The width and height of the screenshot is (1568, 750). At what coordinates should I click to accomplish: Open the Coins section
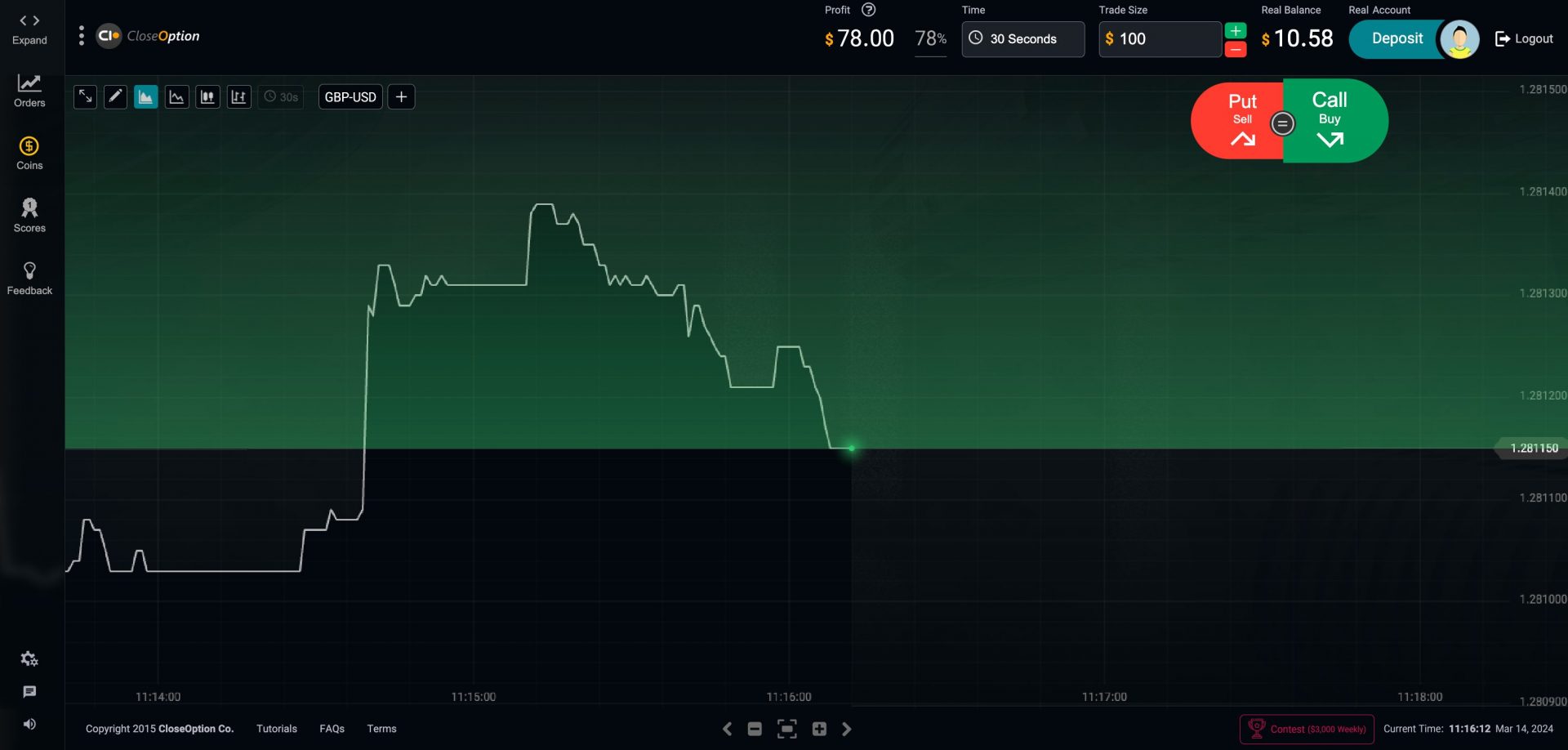29,154
